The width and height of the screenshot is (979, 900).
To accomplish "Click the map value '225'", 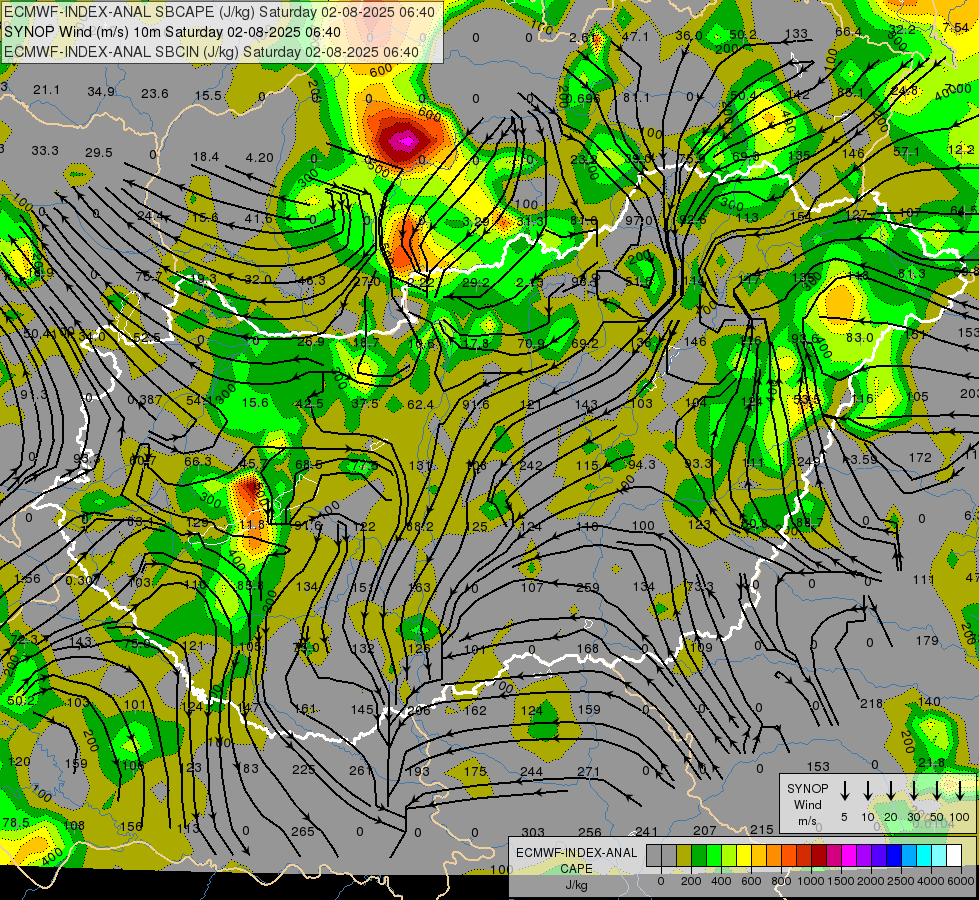I will 303,769.
